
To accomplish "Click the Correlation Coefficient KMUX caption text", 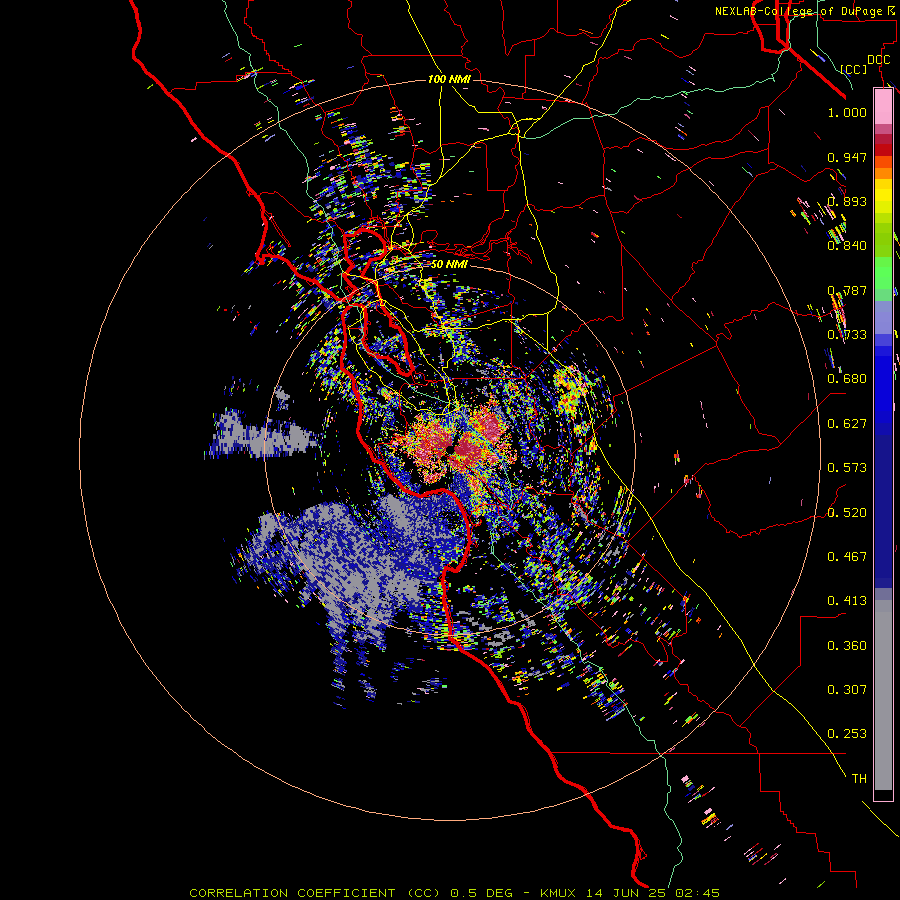I will coord(454,893).
